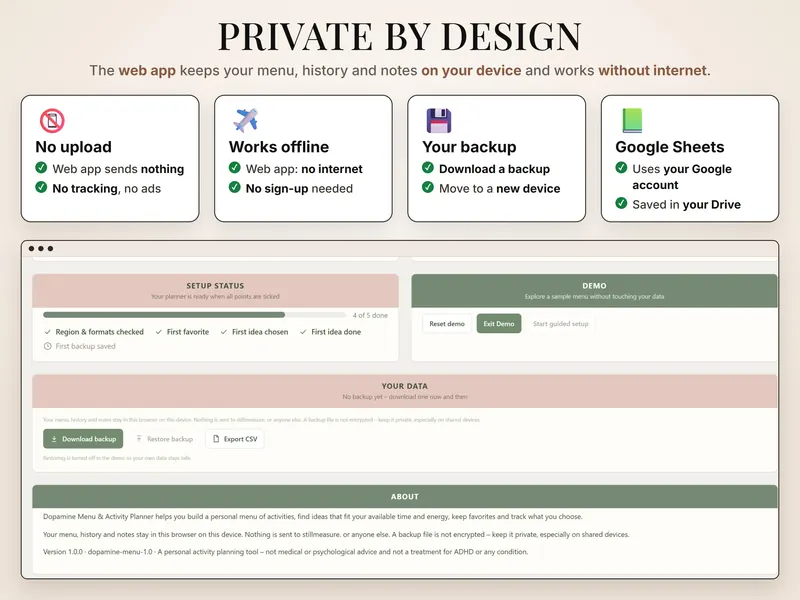Click the tick mark beside First favorite
The image size is (800, 600).
[x=159, y=332]
